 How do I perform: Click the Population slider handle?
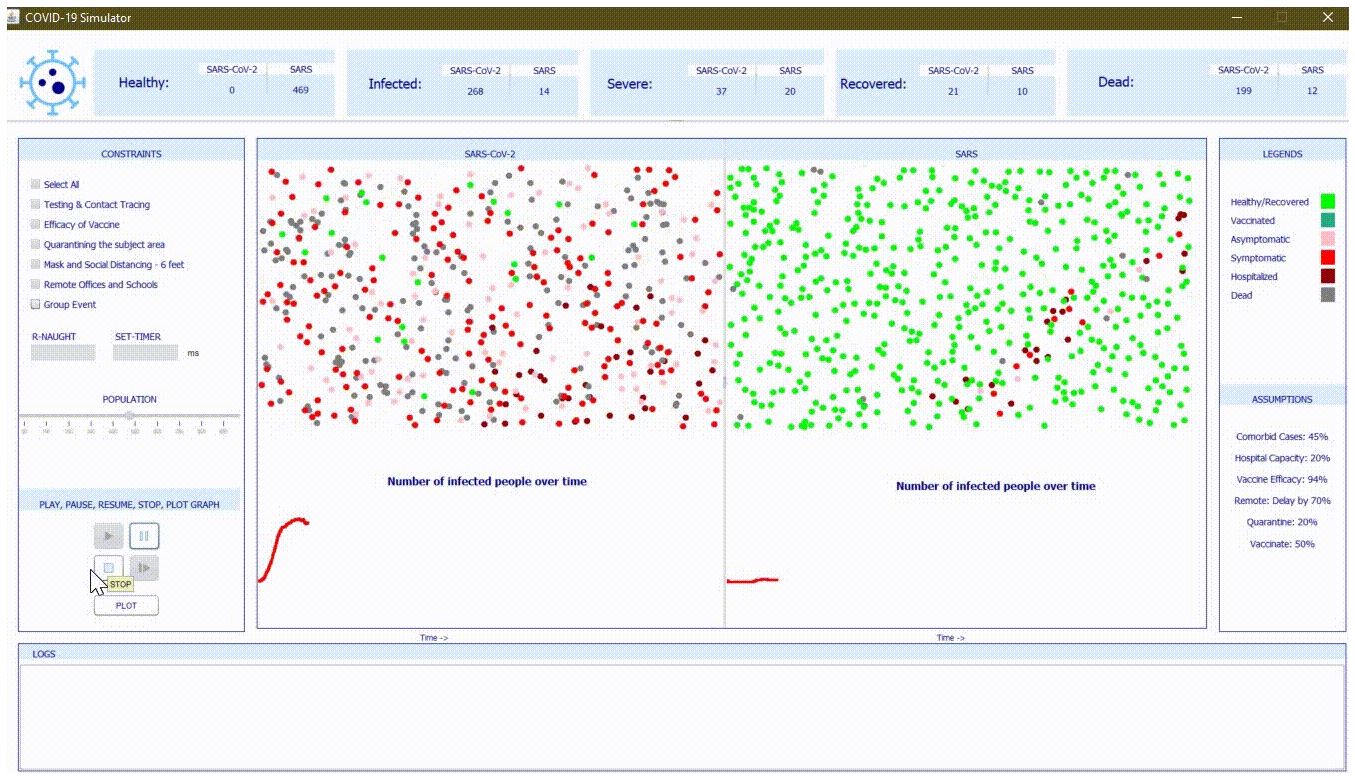pyautogui.click(x=129, y=415)
